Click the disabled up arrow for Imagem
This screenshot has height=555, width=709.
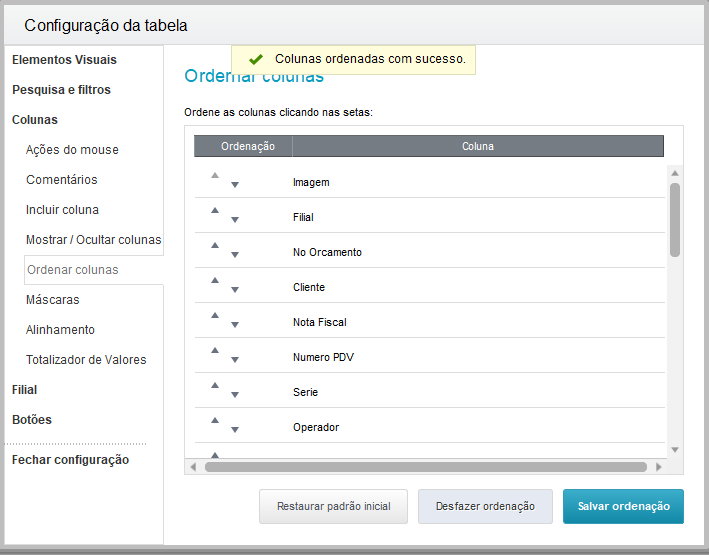click(215, 175)
